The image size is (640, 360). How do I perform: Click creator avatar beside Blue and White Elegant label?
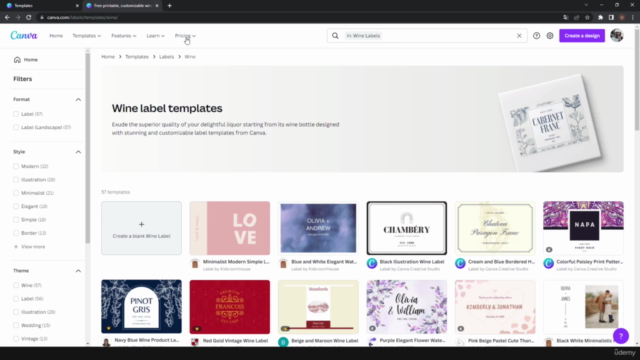283,263
